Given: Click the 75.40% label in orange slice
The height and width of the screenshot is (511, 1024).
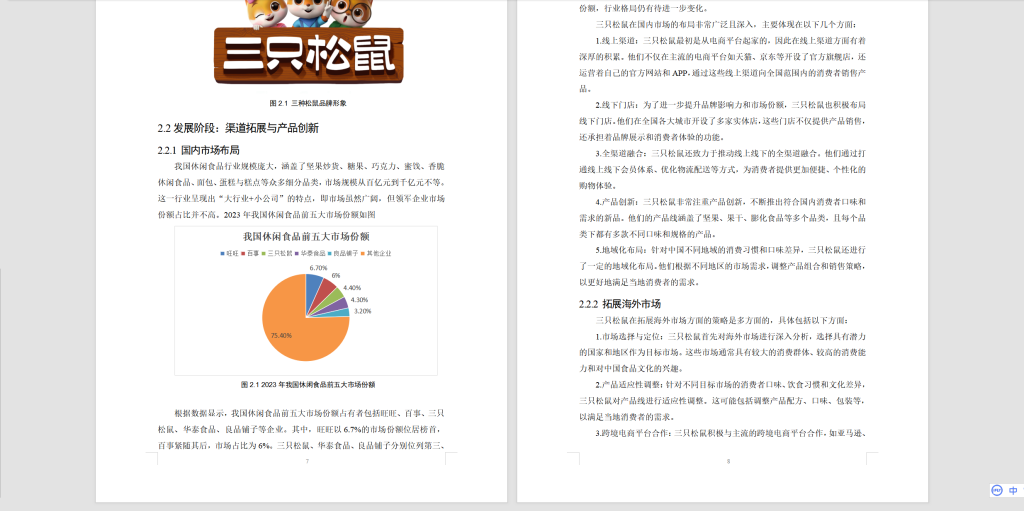Looking at the screenshot, I should pyautogui.click(x=281, y=335).
